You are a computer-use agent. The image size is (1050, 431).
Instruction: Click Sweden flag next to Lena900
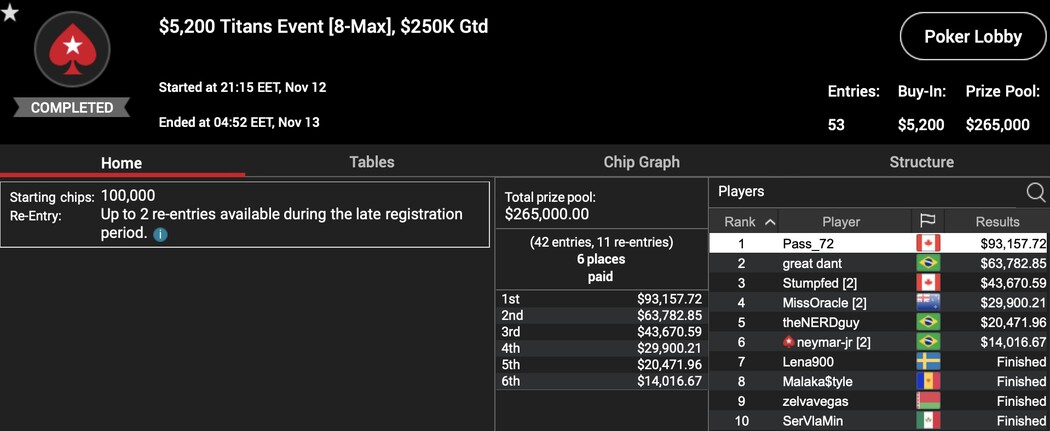point(928,361)
